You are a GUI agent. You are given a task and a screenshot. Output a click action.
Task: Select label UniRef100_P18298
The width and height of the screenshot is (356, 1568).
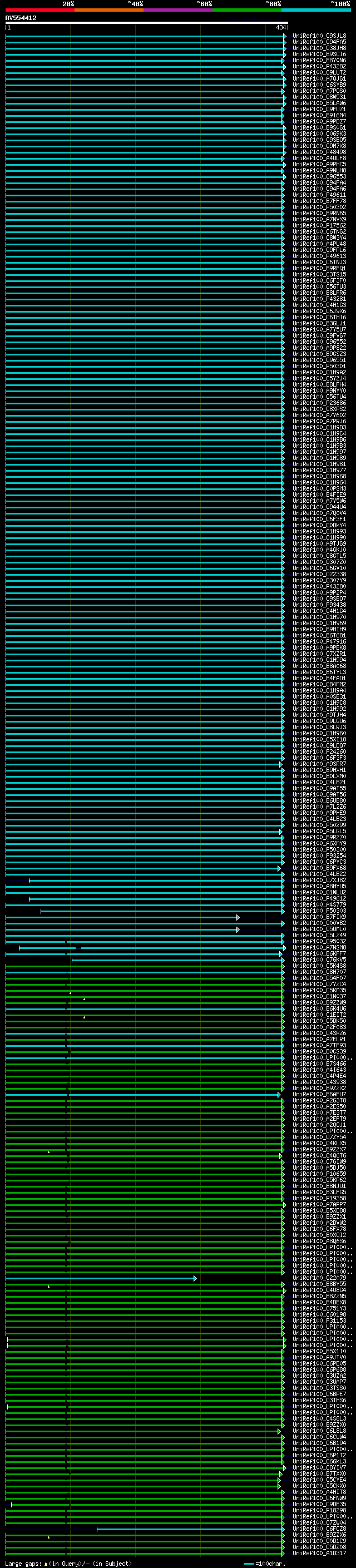pos(319,1510)
